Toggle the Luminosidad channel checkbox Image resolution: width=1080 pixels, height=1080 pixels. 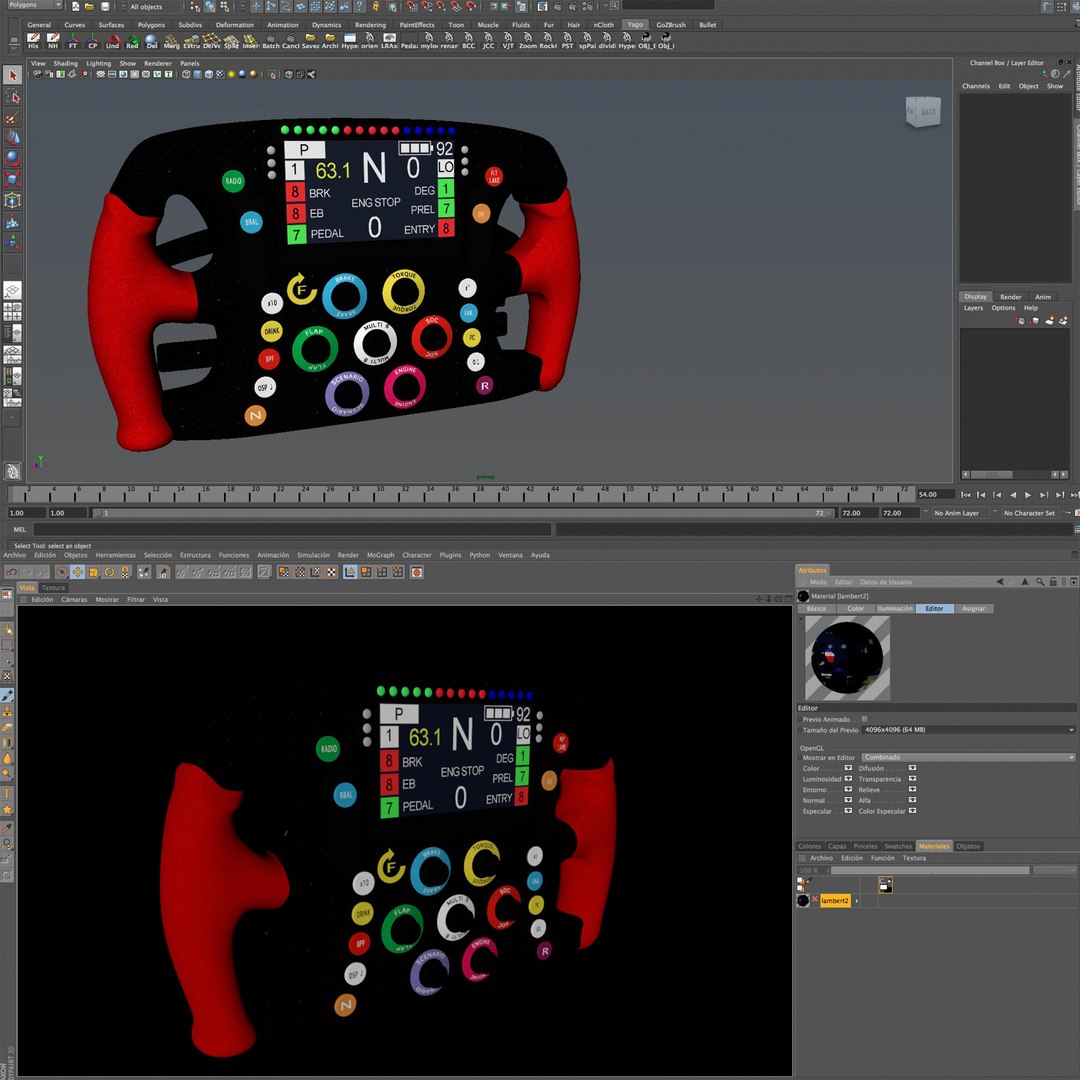848,779
